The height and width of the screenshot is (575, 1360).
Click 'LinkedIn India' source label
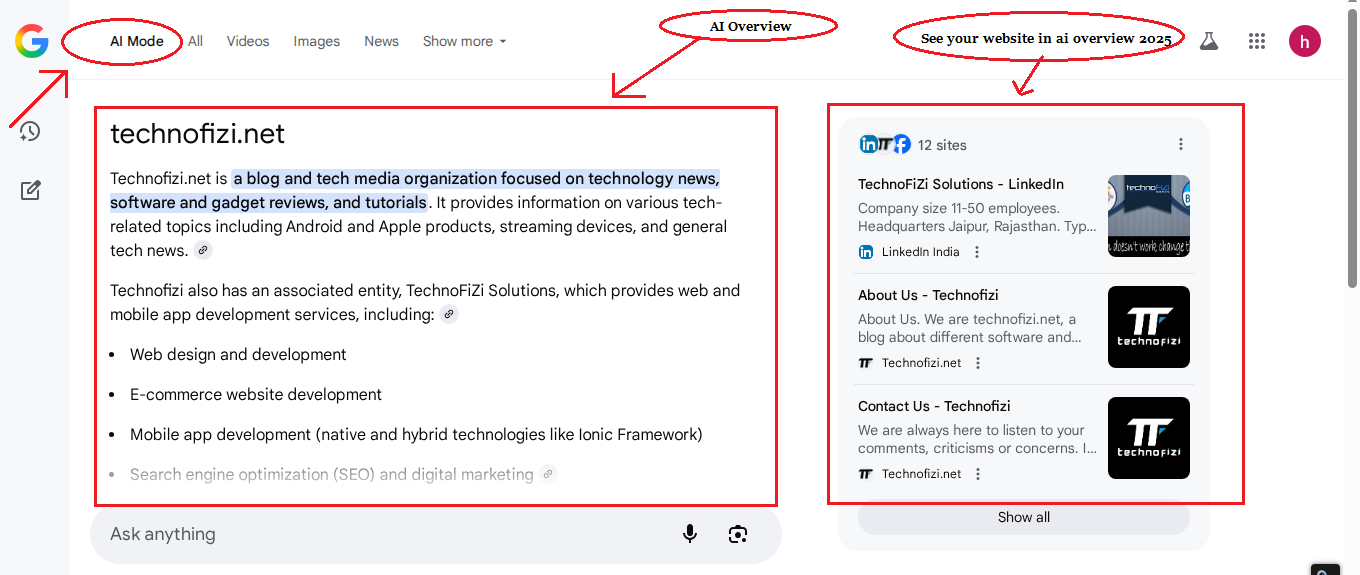click(920, 252)
